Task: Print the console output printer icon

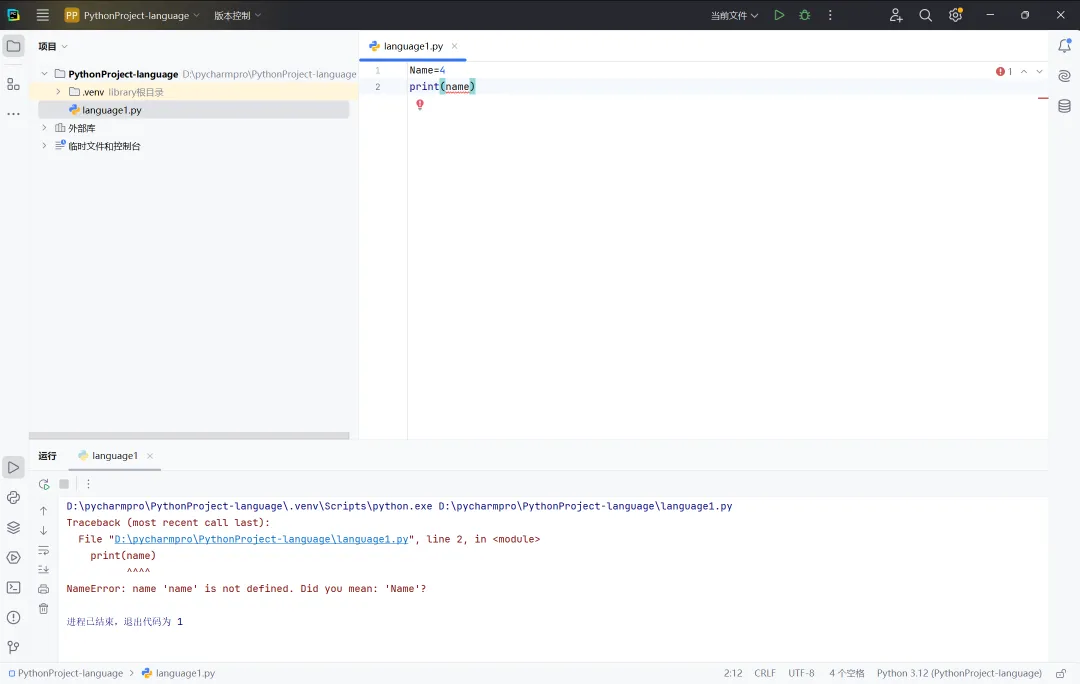Action: pyautogui.click(x=43, y=589)
